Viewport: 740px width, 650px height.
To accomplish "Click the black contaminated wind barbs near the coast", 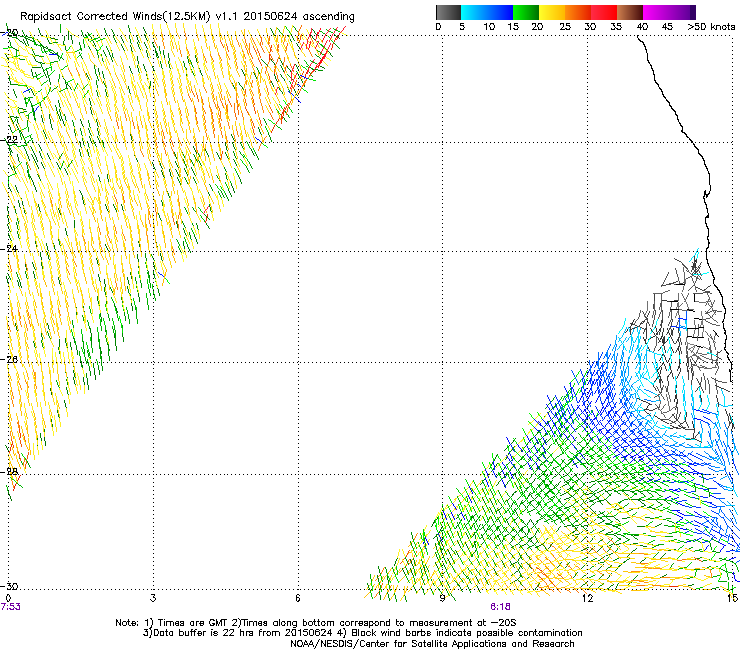I will coord(680,349).
